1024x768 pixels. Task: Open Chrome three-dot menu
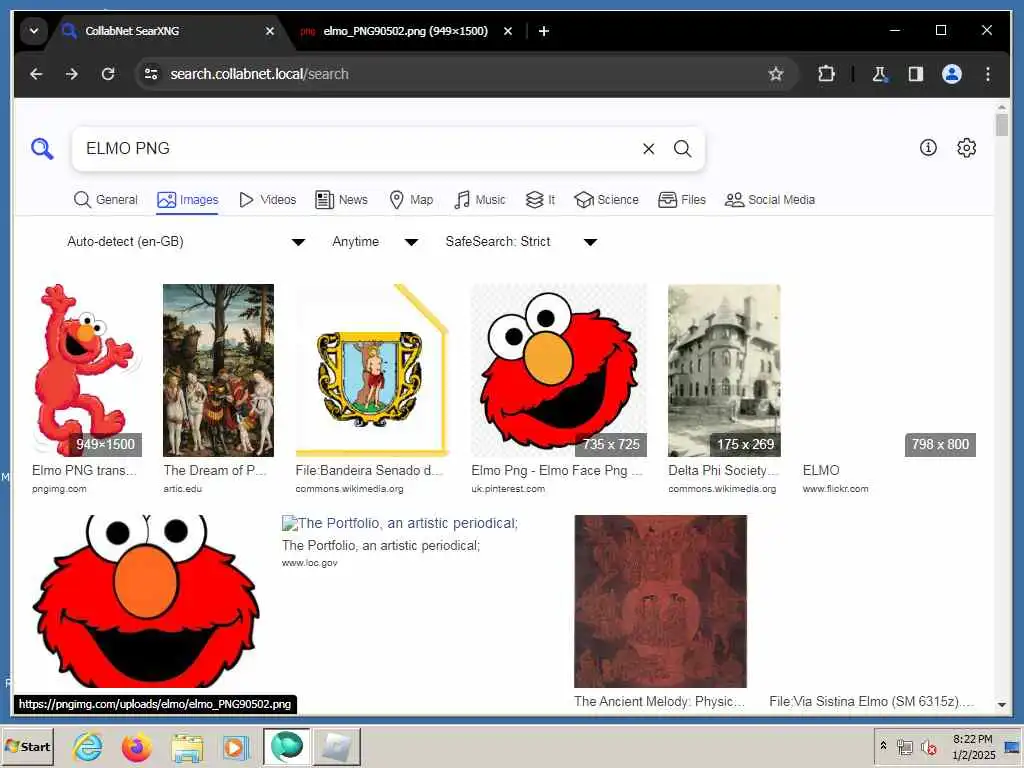tap(987, 74)
